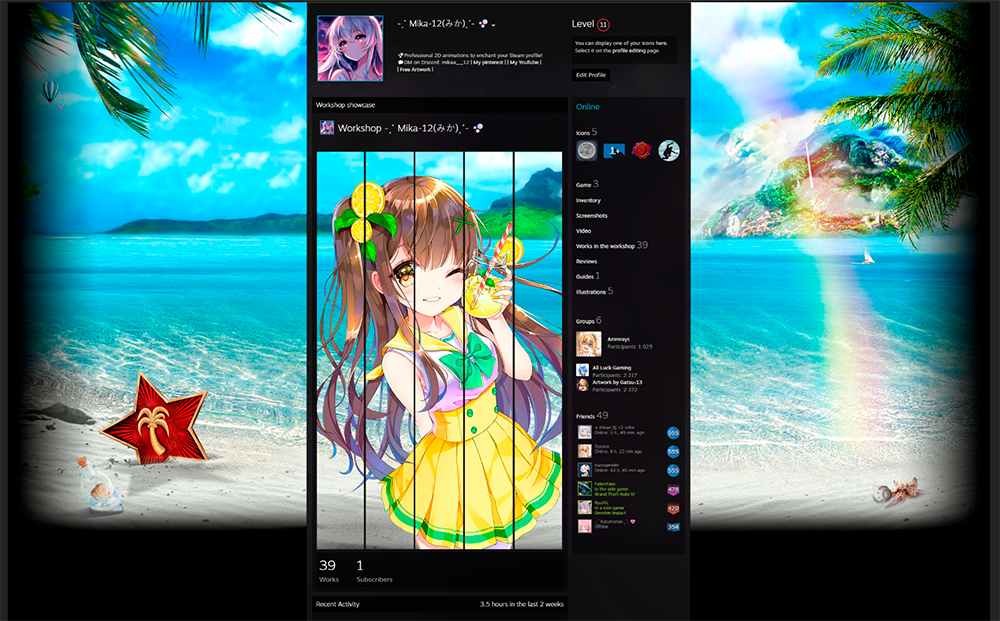The height and width of the screenshot is (621, 1000).
Task: Click the RyvViL friend avatar
Action: click(584, 508)
